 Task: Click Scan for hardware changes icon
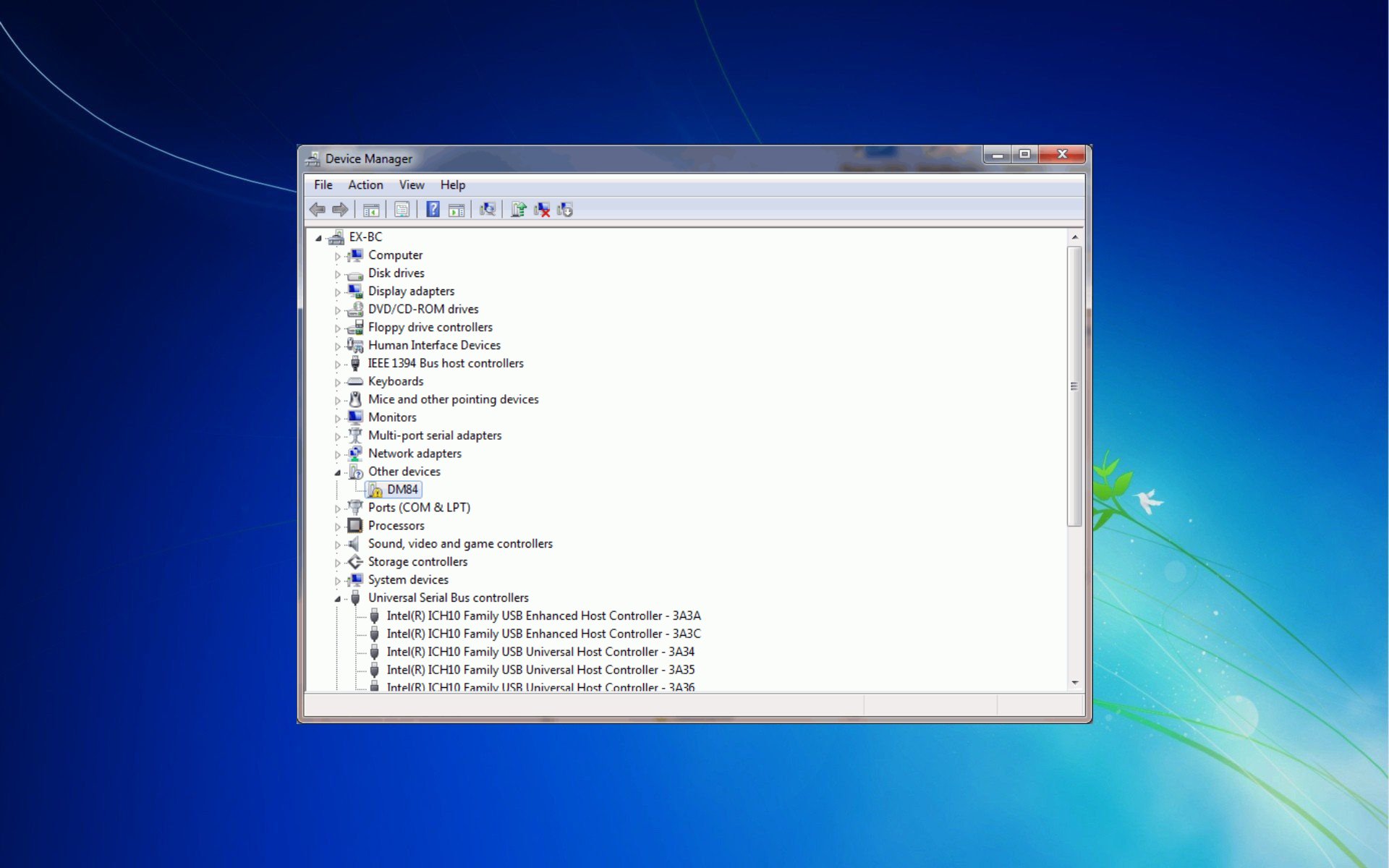click(488, 210)
